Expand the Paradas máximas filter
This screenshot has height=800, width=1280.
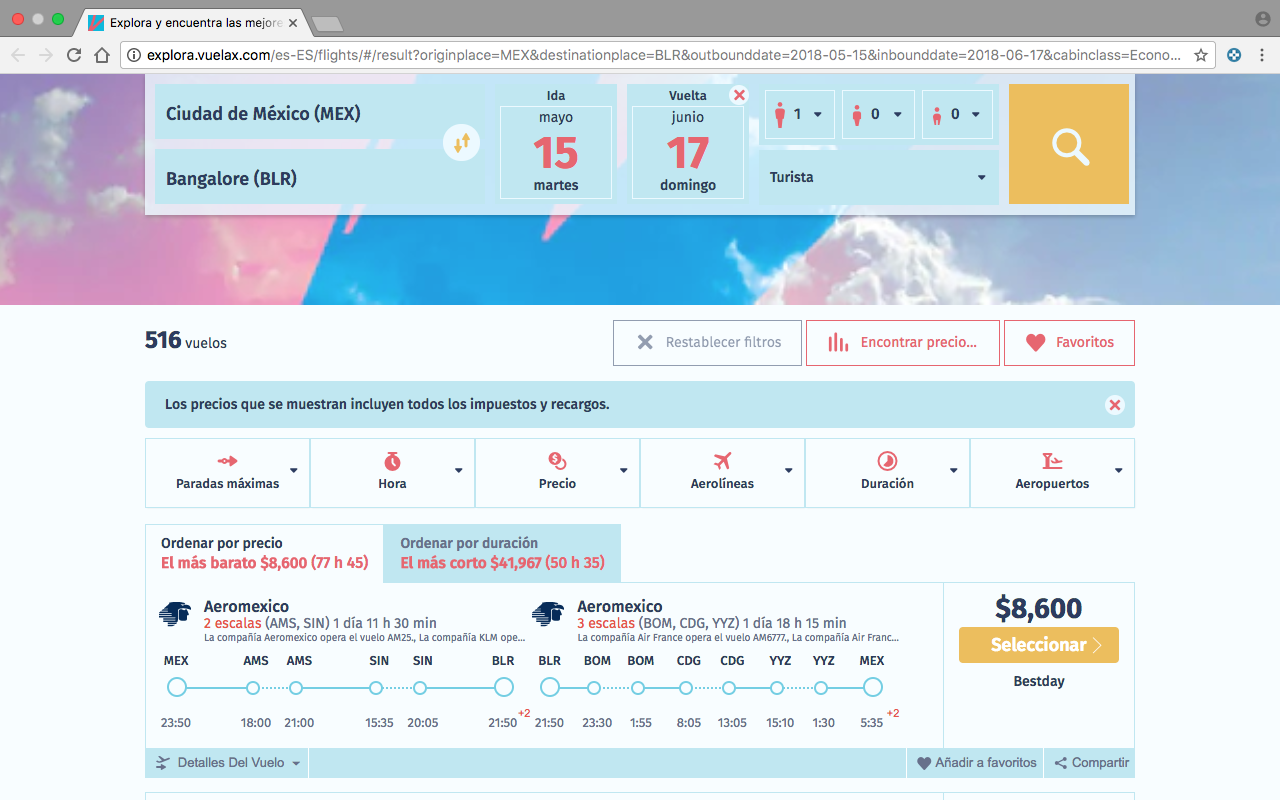(x=228, y=473)
